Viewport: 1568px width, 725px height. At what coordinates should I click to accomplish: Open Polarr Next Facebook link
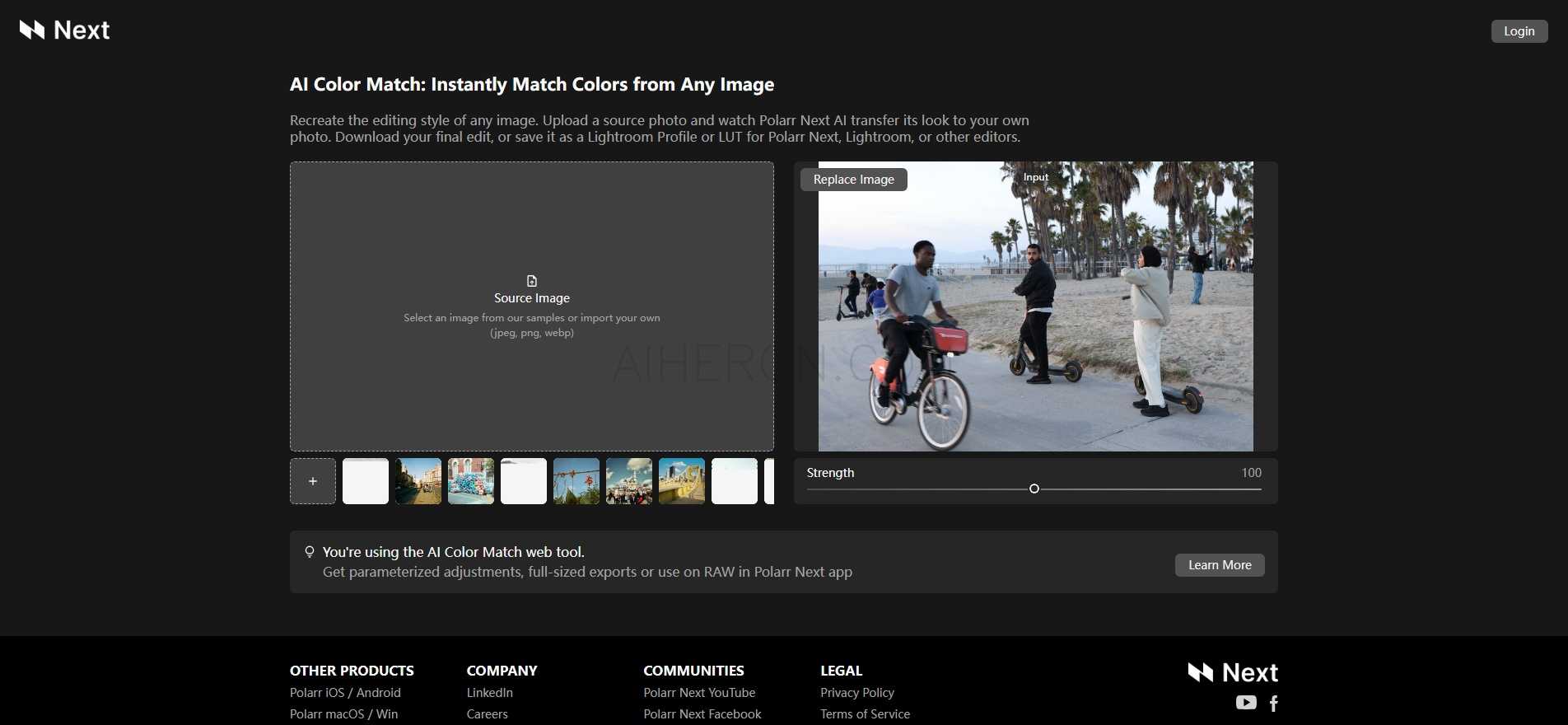702,714
